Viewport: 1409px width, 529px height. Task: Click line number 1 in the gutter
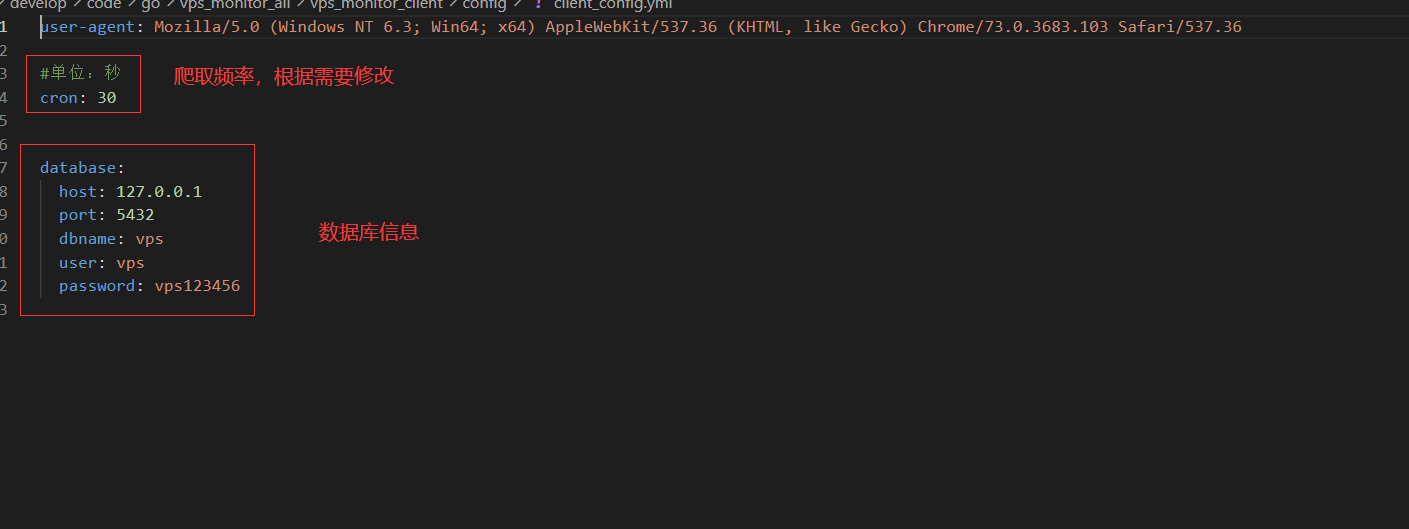pos(4,27)
